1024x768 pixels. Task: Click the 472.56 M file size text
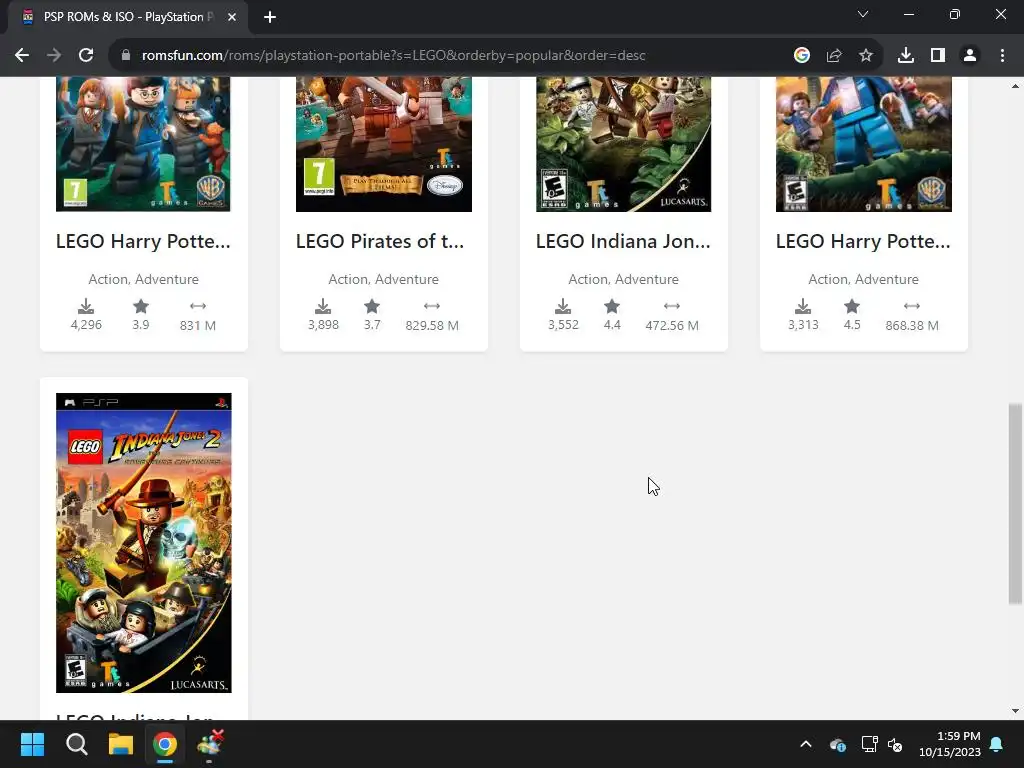pos(672,325)
